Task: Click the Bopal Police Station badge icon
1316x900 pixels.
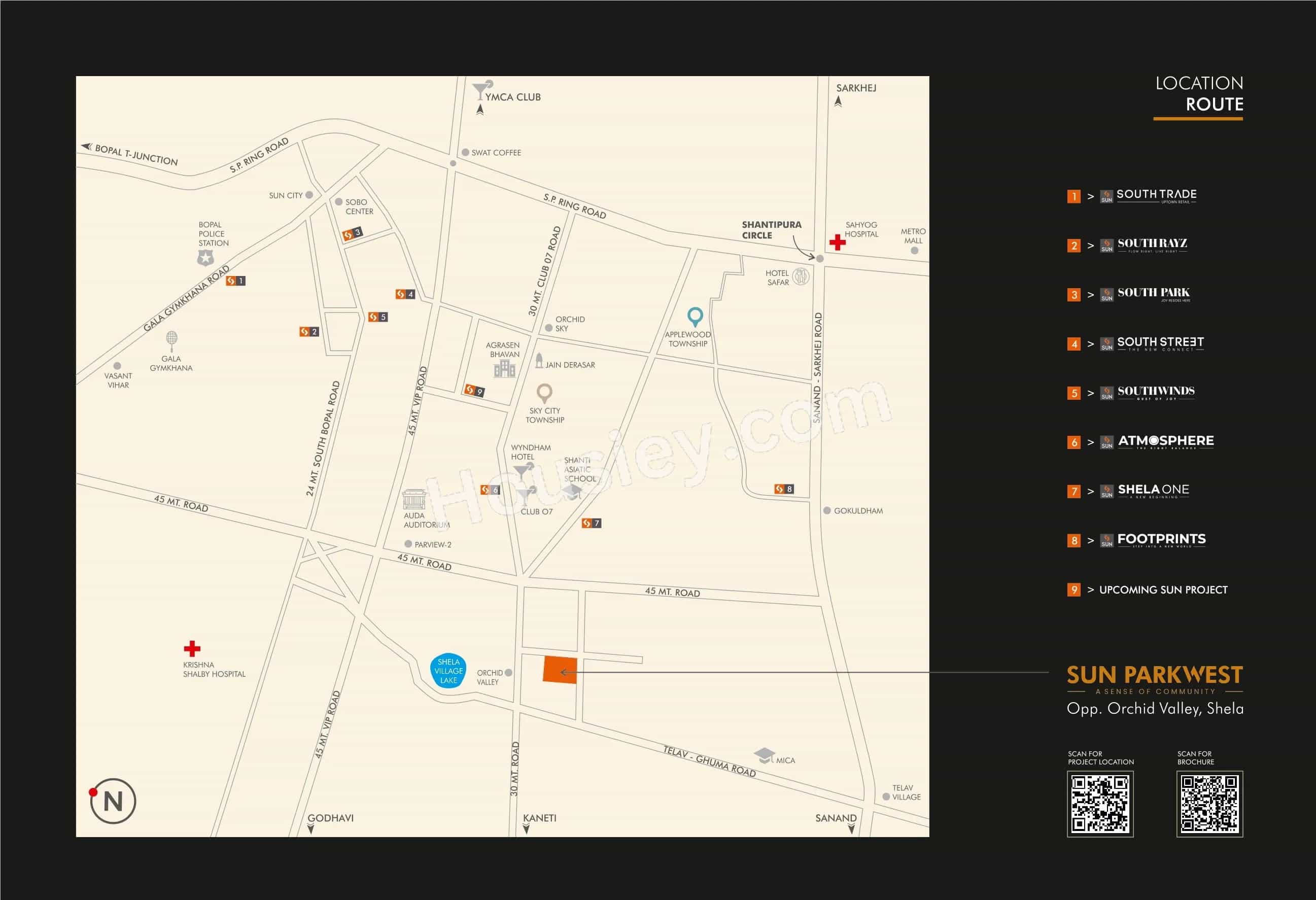Action: [205, 258]
